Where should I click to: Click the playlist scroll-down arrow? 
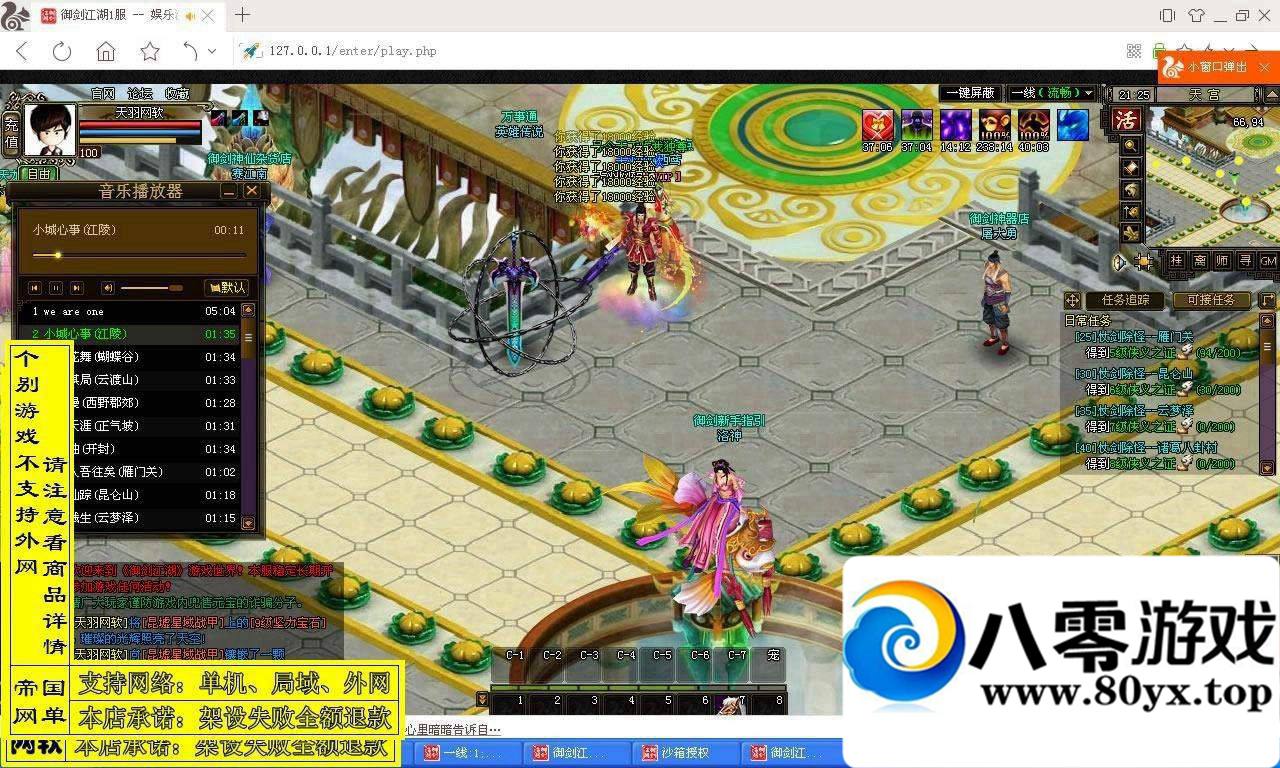tap(248, 522)
